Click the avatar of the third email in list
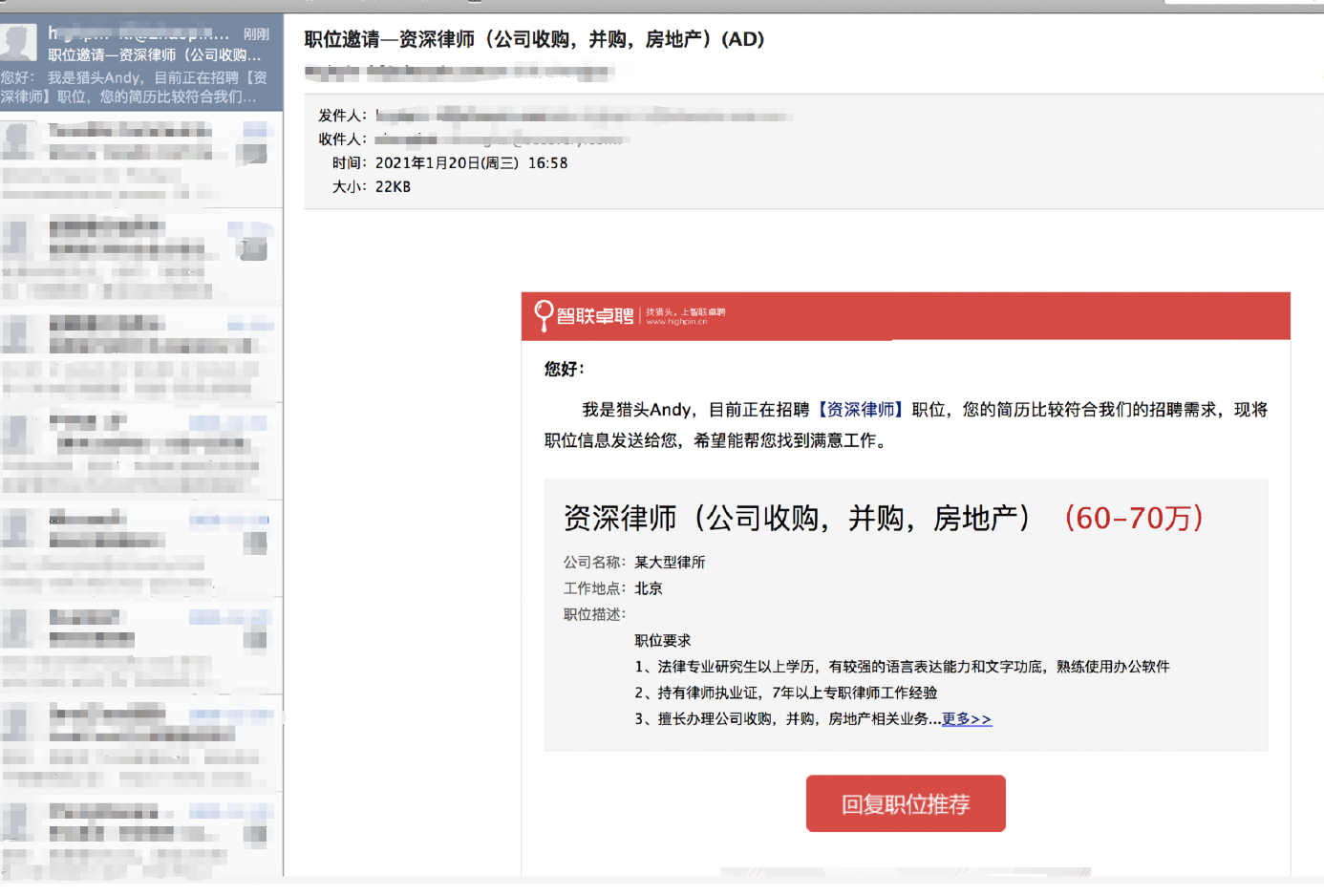Viewport: 1324px width, 896px height. tap(19, 238)
